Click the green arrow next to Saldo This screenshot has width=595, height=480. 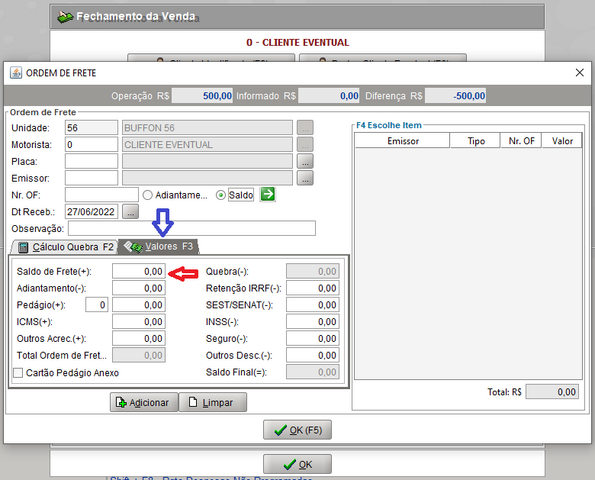pyautogui.click(x=268, y=195)
